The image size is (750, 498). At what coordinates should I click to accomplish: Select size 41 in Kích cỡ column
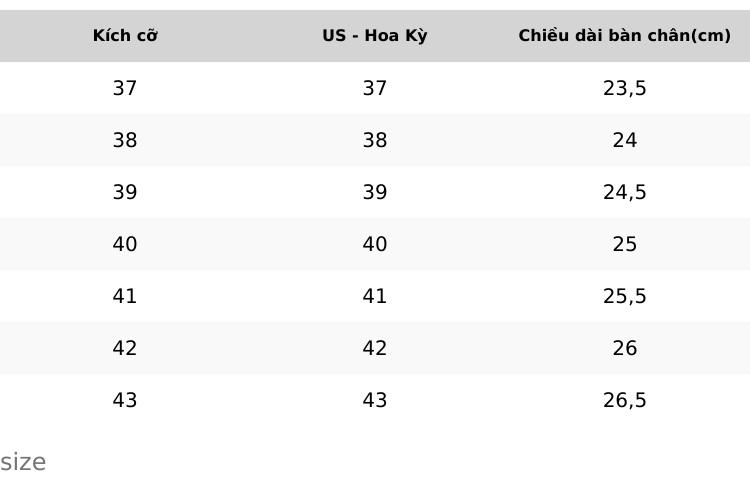(x=125, y=296)
